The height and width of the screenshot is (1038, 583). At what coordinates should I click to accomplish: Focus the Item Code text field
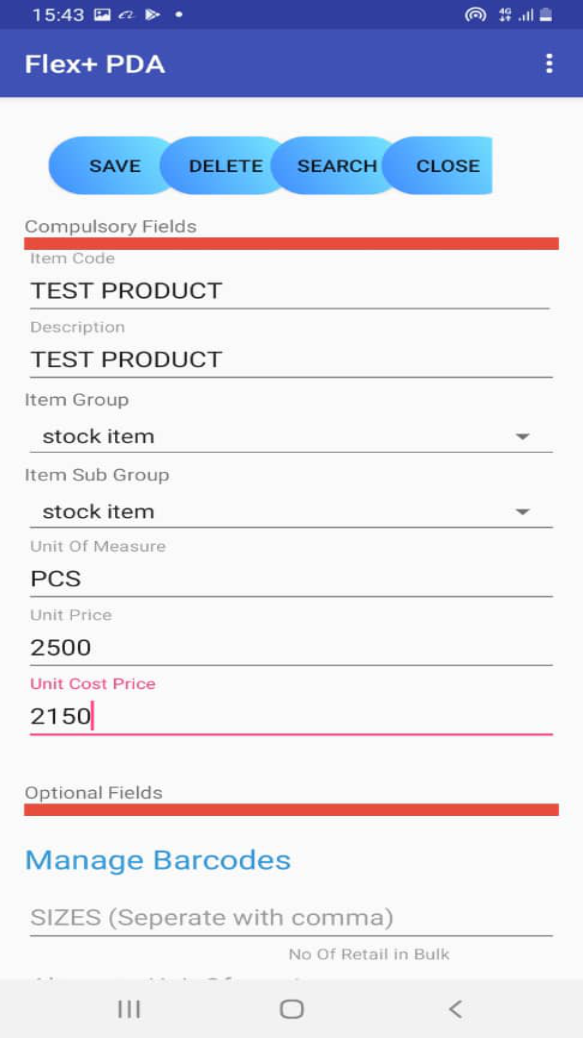tap(290, 291)
